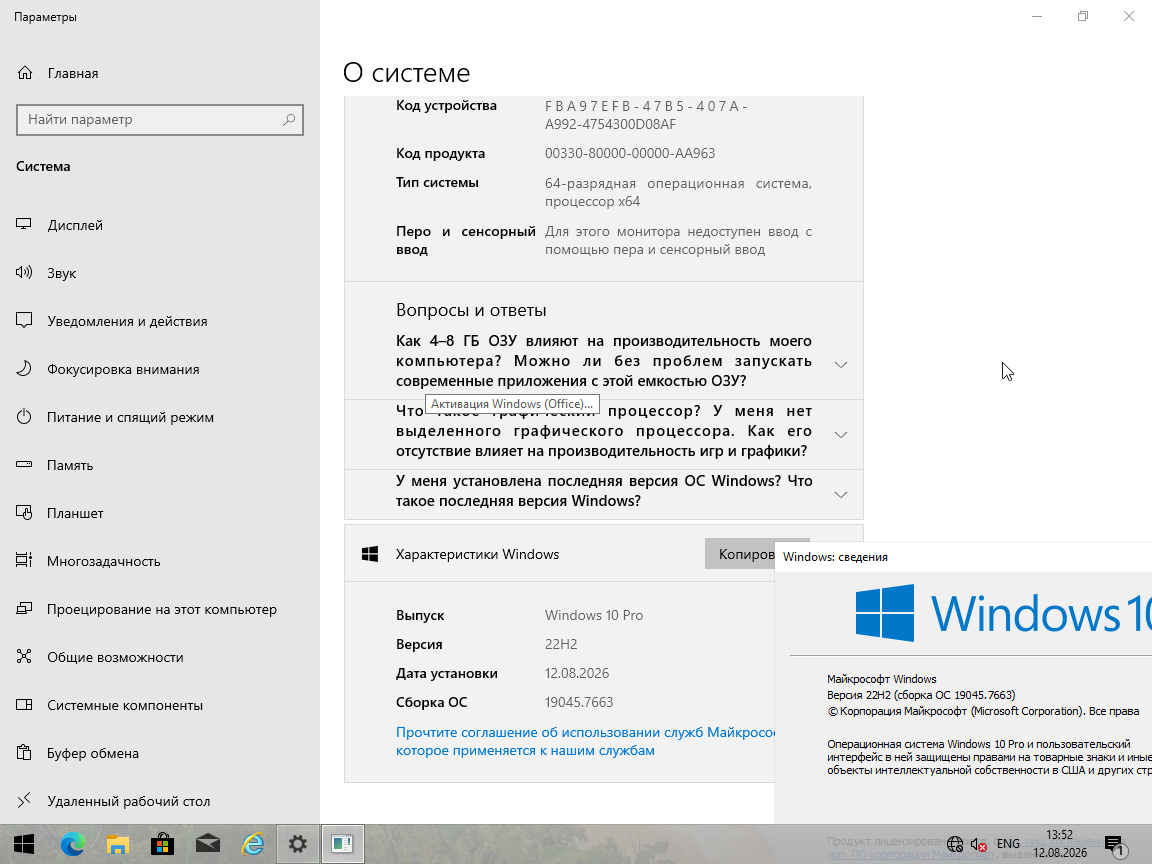Click the Вопросы и ответы heading
The height and width of the screenshot is (864, 1152).
pyautogui.click(x=471, y=310)
